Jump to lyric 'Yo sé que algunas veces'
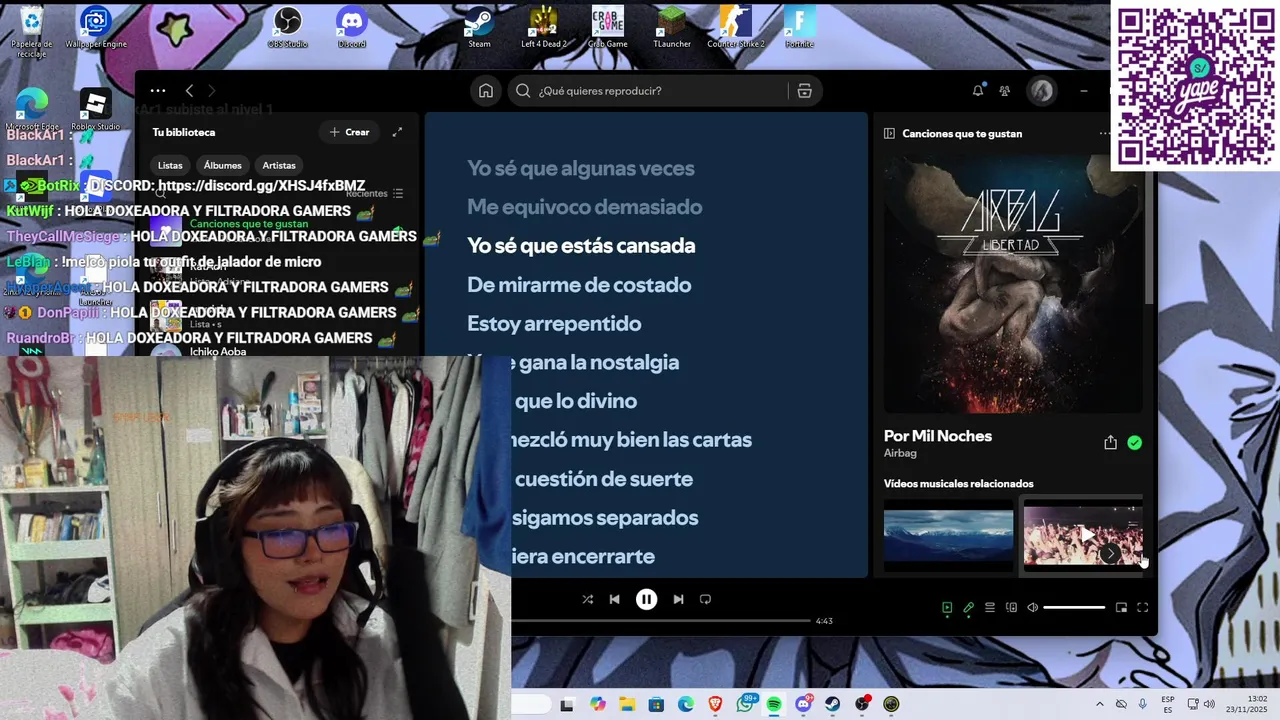Screen dimensions: 1280x720 point(580,168)
